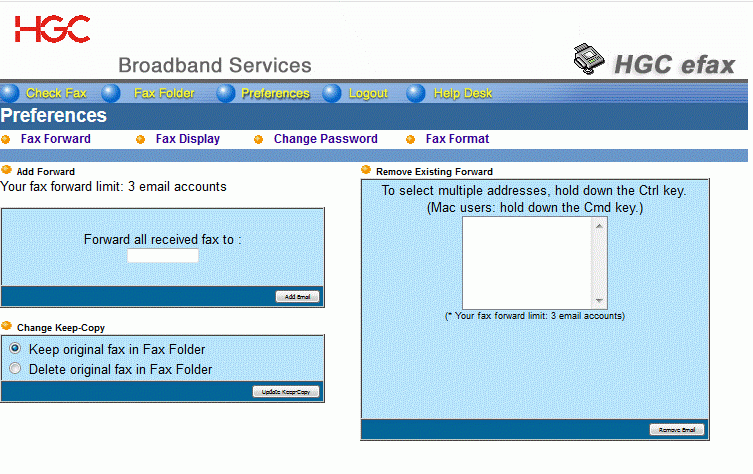This screenshot has height=474, width=753.
Task: Click the 'To select multiple addresses' instruction text
Action: pos(534,191)
